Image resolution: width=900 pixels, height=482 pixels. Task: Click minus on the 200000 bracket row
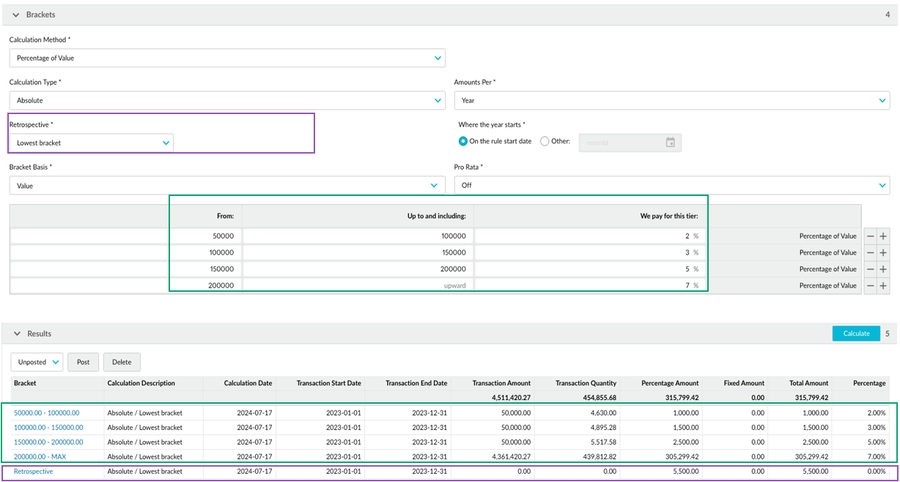point(870,286)
